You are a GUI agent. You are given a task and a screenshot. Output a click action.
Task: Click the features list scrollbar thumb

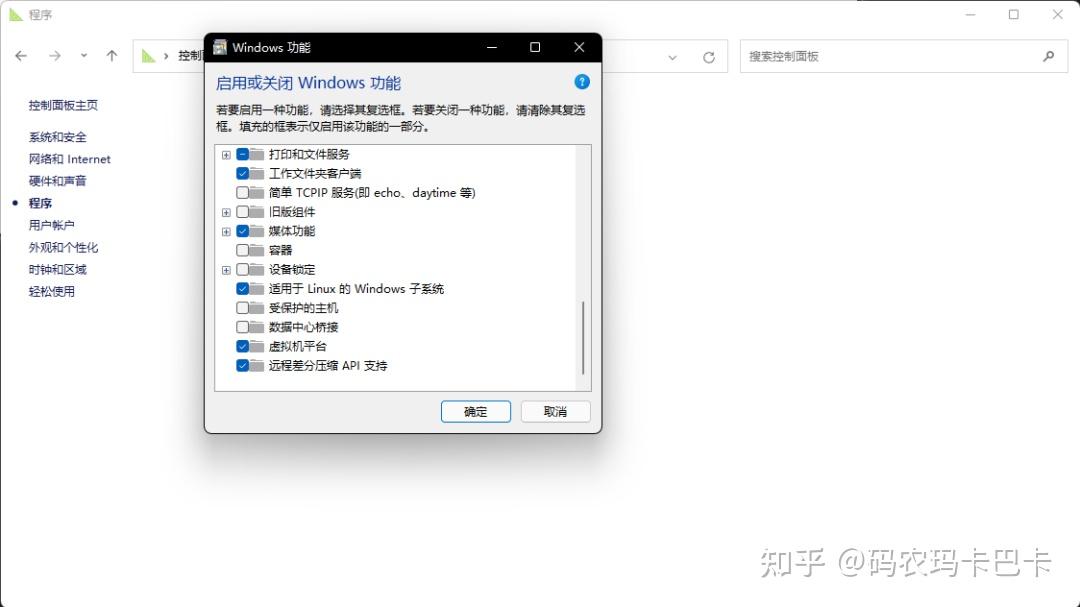[583, 338]
